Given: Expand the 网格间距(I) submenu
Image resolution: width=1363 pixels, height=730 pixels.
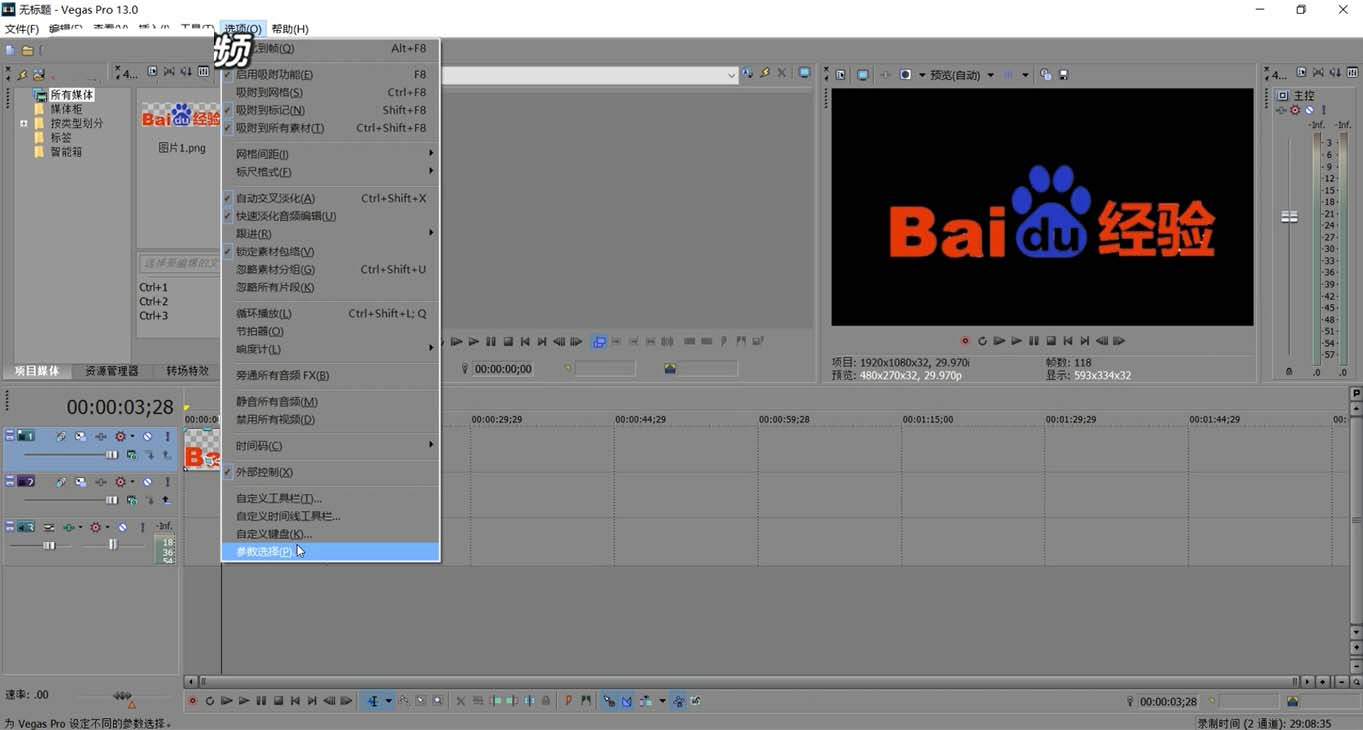Looking at the screenshot, I should (330, 154).
